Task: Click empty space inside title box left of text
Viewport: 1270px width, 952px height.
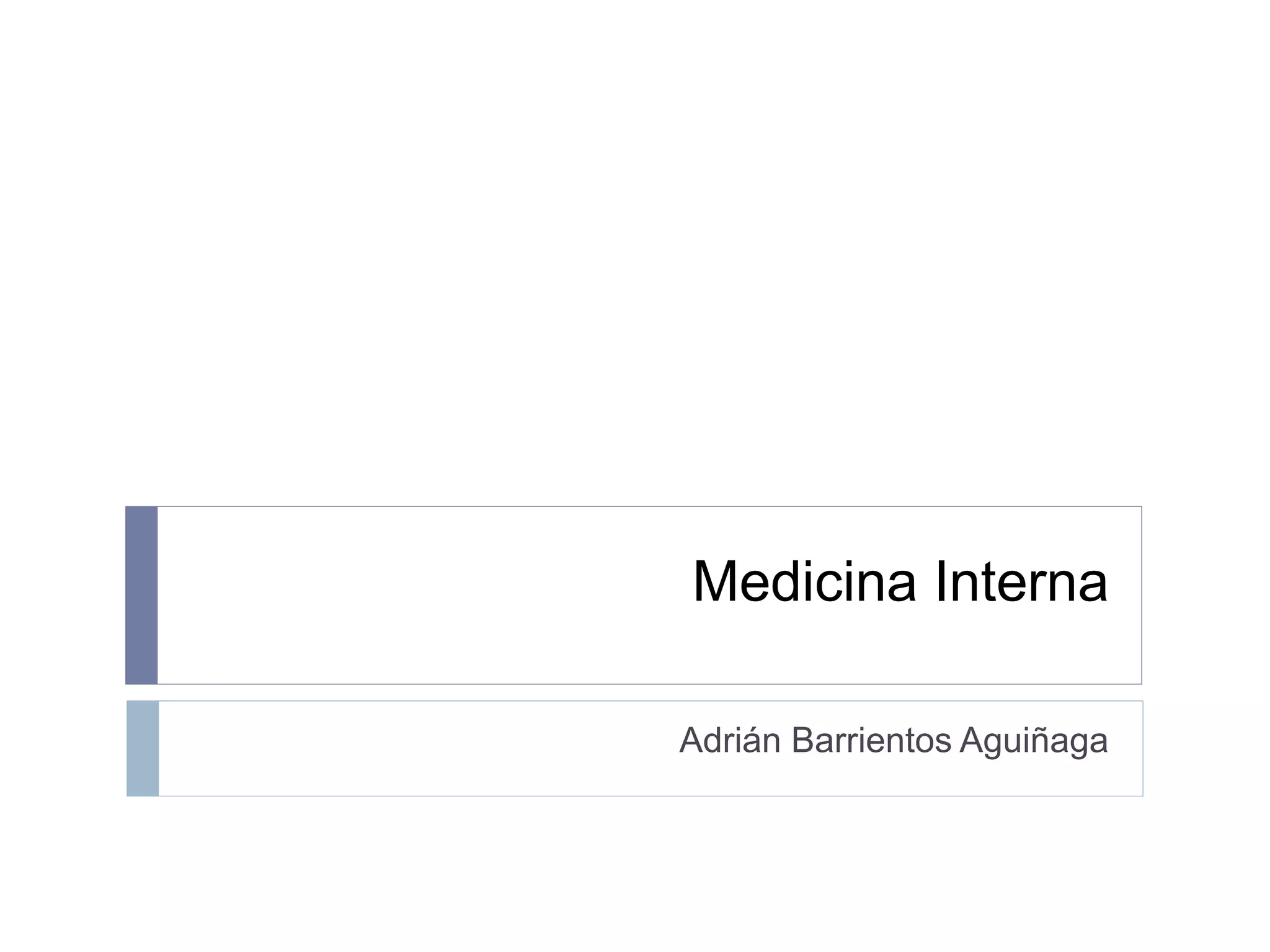Action: click(403, 595)
